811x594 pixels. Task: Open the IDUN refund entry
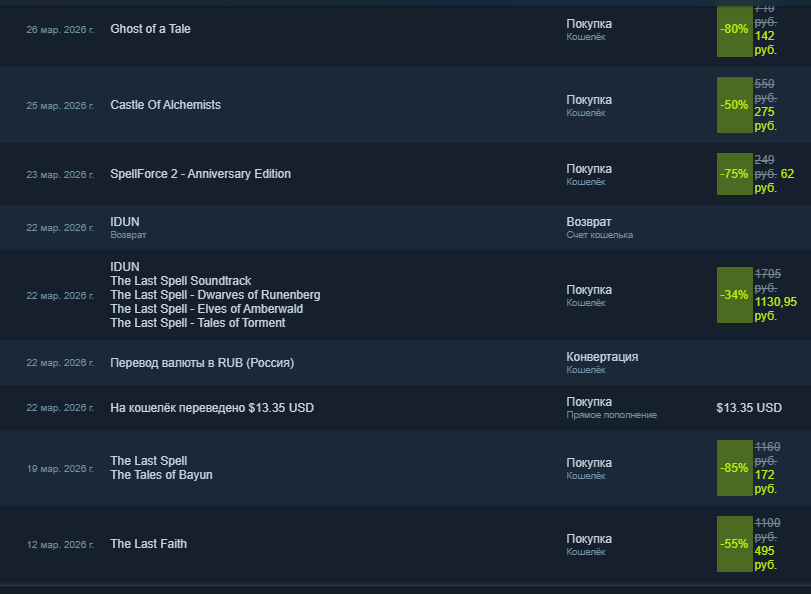(x=125, y=221)
